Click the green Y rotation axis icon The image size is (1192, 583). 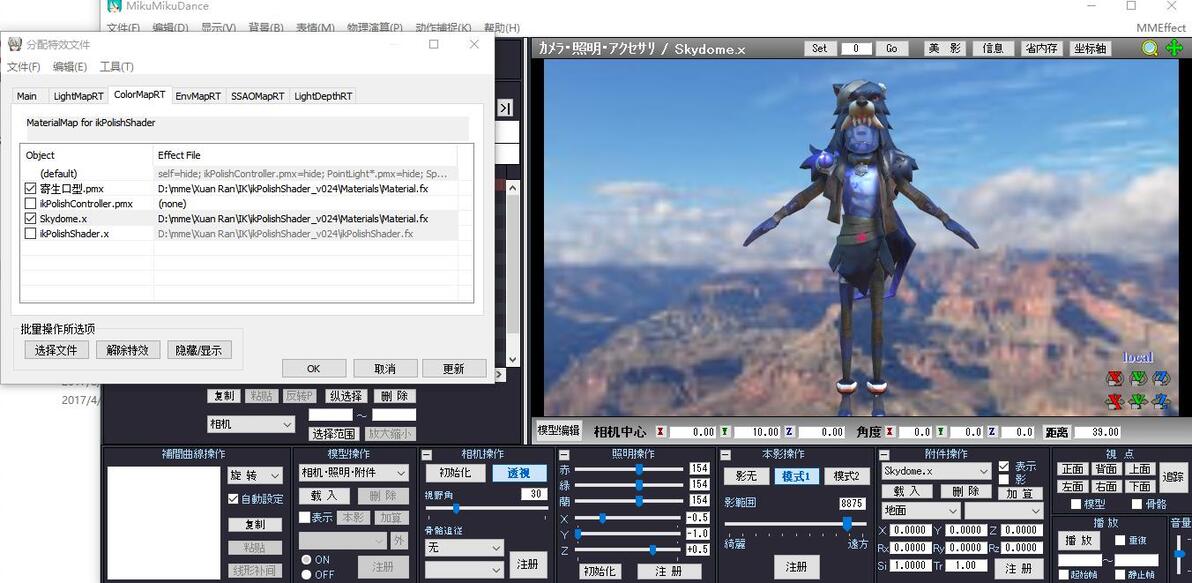tap(1138, 378)
